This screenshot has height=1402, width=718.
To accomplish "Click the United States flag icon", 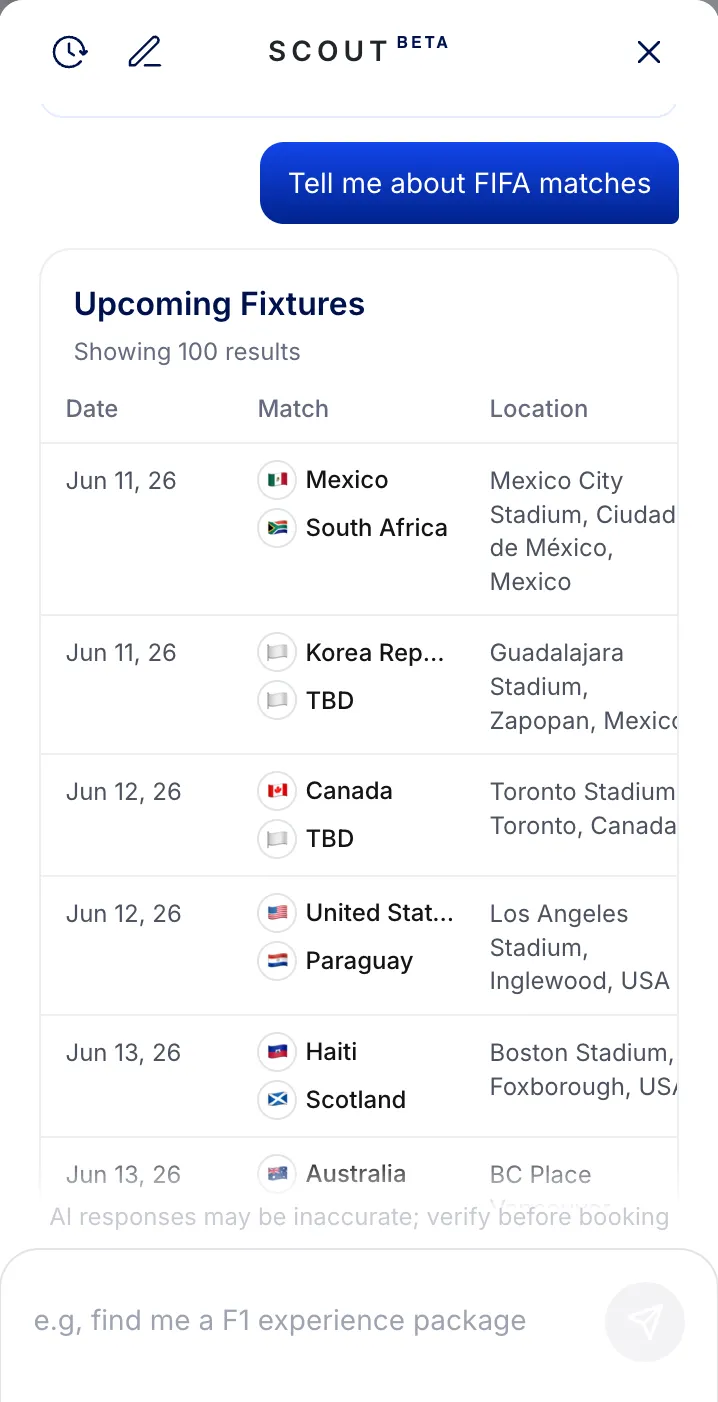I will 276,913.
